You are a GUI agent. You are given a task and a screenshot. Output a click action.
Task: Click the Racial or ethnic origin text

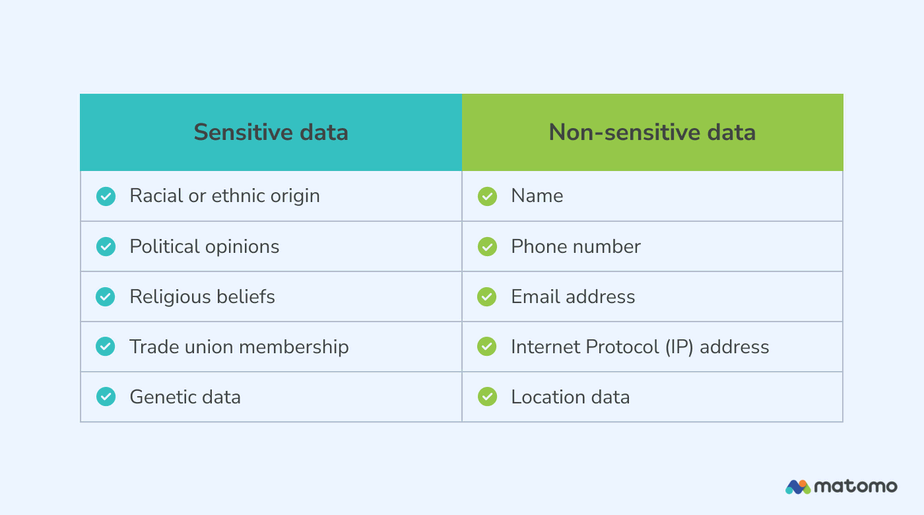coord(224,196)
